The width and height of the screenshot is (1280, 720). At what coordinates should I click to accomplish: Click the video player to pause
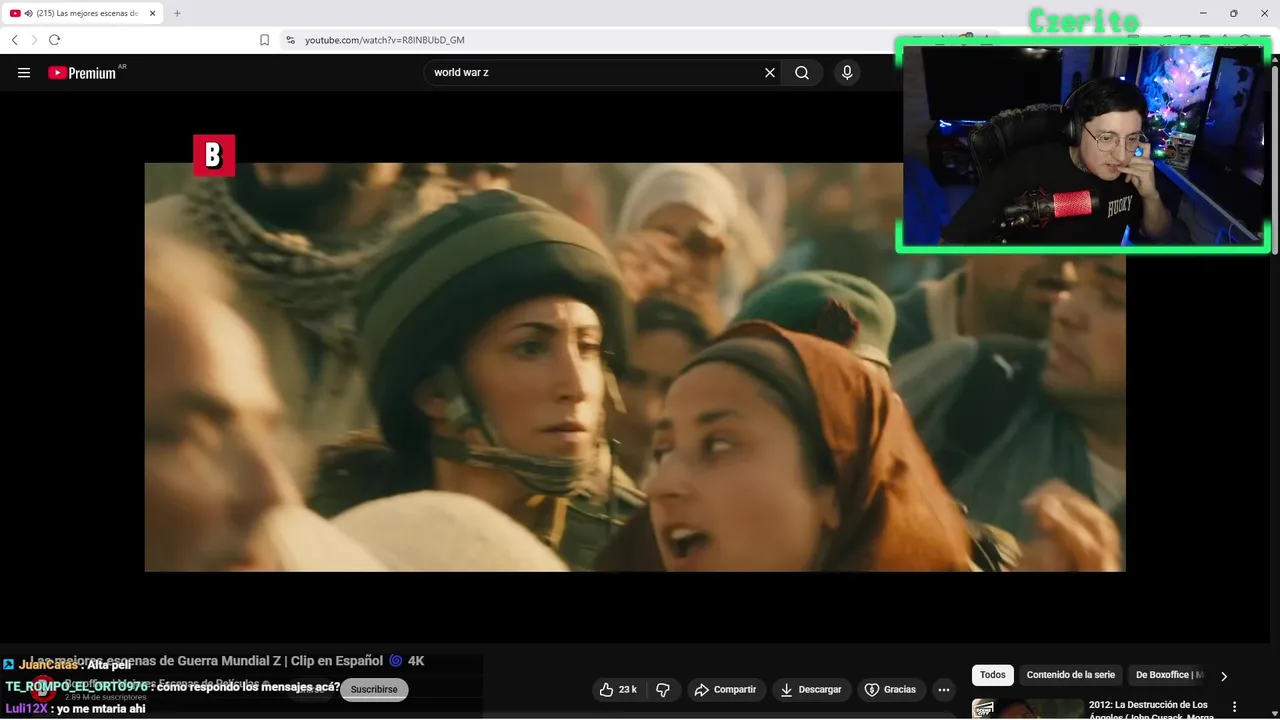[635, 367]
